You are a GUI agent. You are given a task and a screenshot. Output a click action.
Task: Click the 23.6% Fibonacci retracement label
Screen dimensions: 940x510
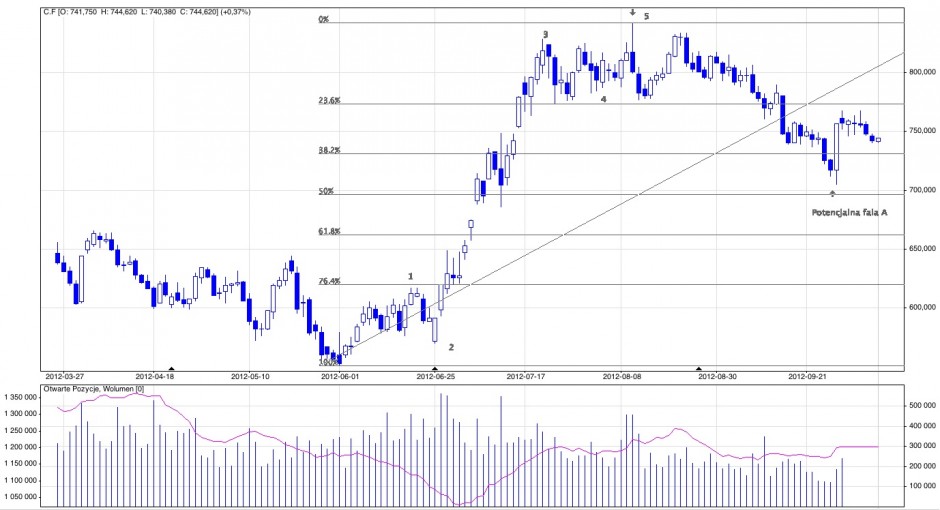coord(329,101)
